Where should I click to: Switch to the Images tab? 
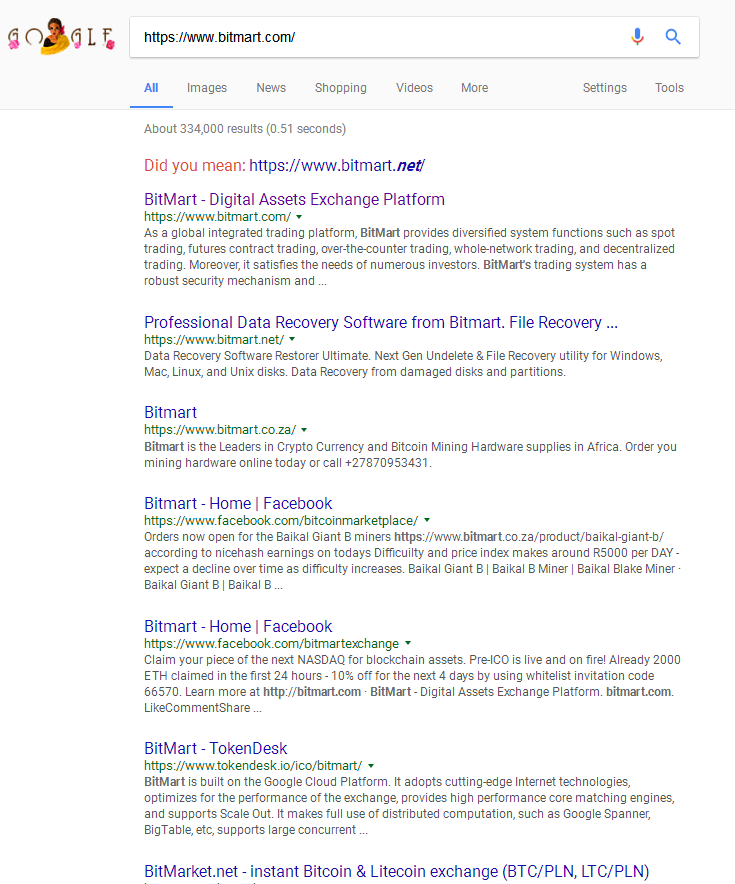[x=207, y=88]
